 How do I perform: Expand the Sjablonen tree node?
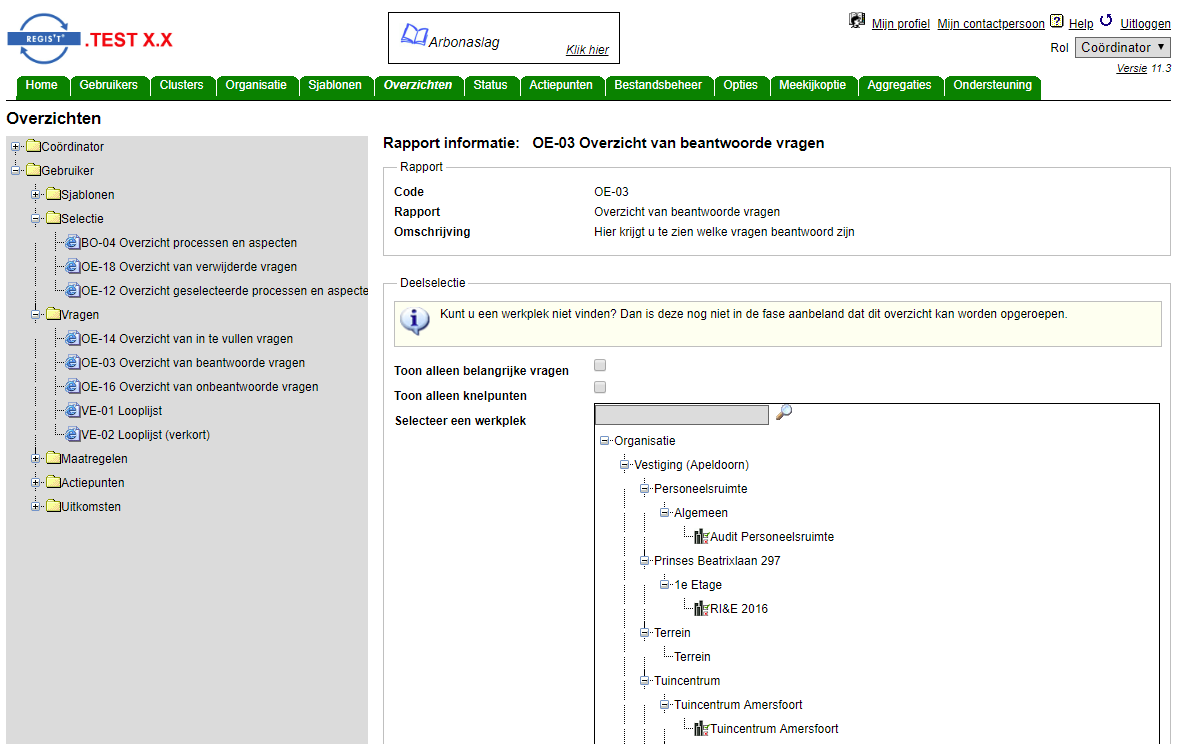[x=35, y=194]
